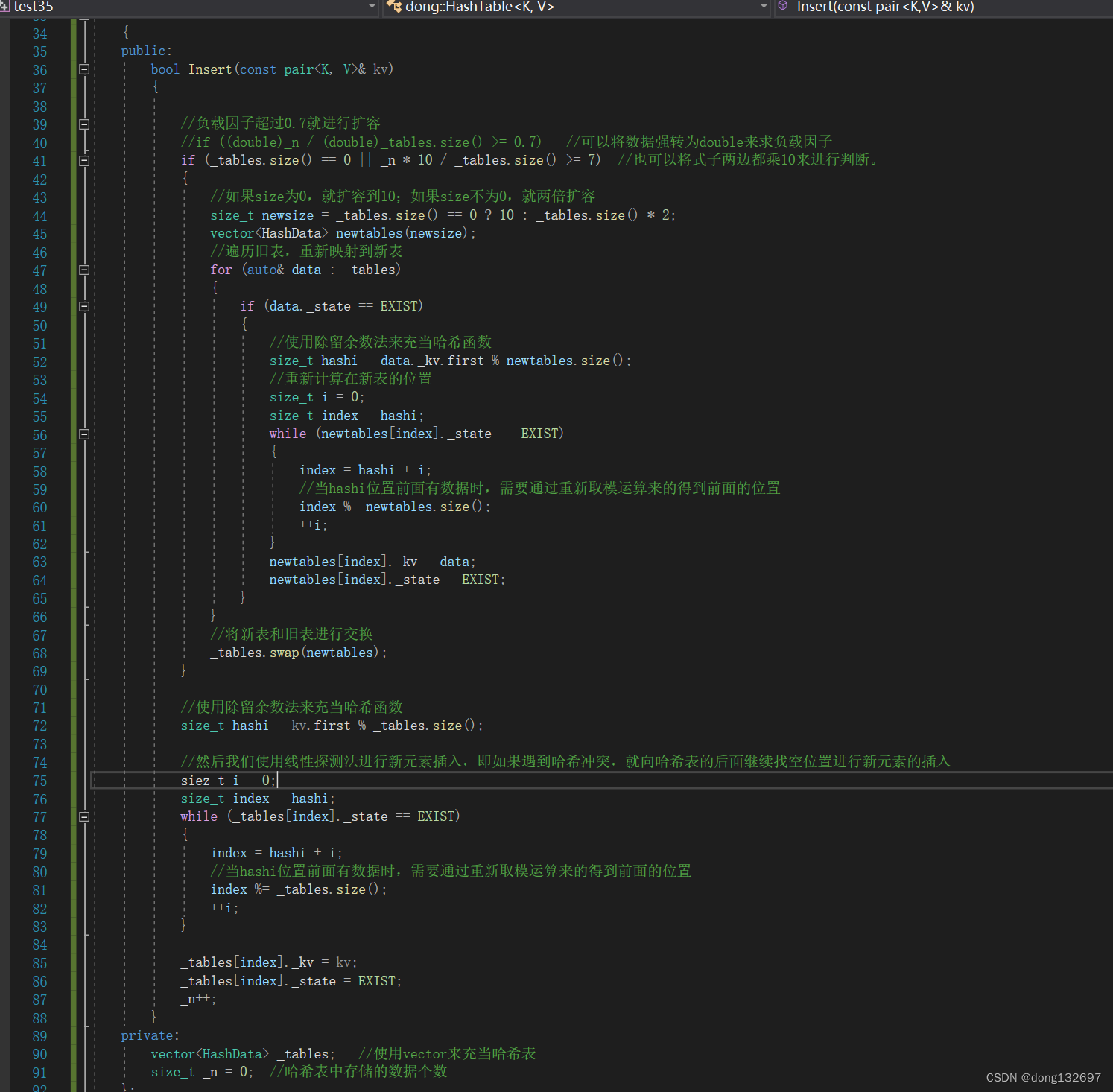Image resolution: width=1113 pixels, height=1092 pixels.
Task: Click 'if (data._state == EXIST)' condition
Action: (x=332, y=306)
